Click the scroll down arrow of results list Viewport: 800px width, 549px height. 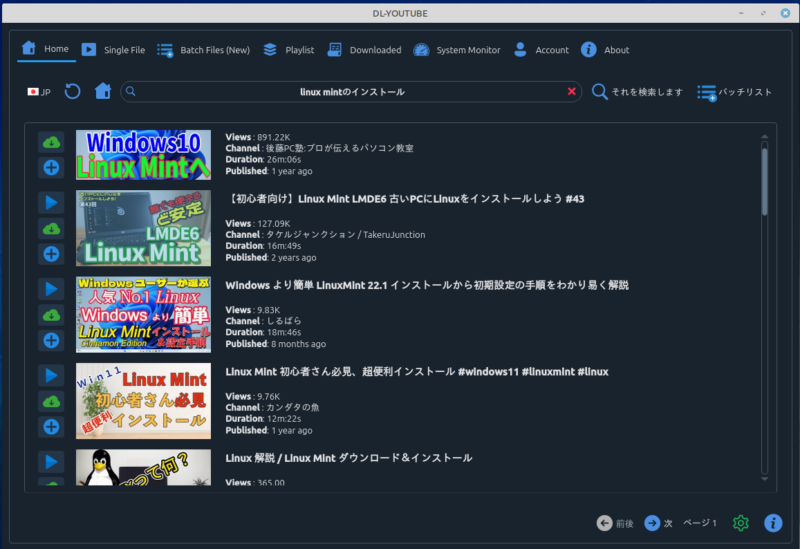(x=764, y=479)
